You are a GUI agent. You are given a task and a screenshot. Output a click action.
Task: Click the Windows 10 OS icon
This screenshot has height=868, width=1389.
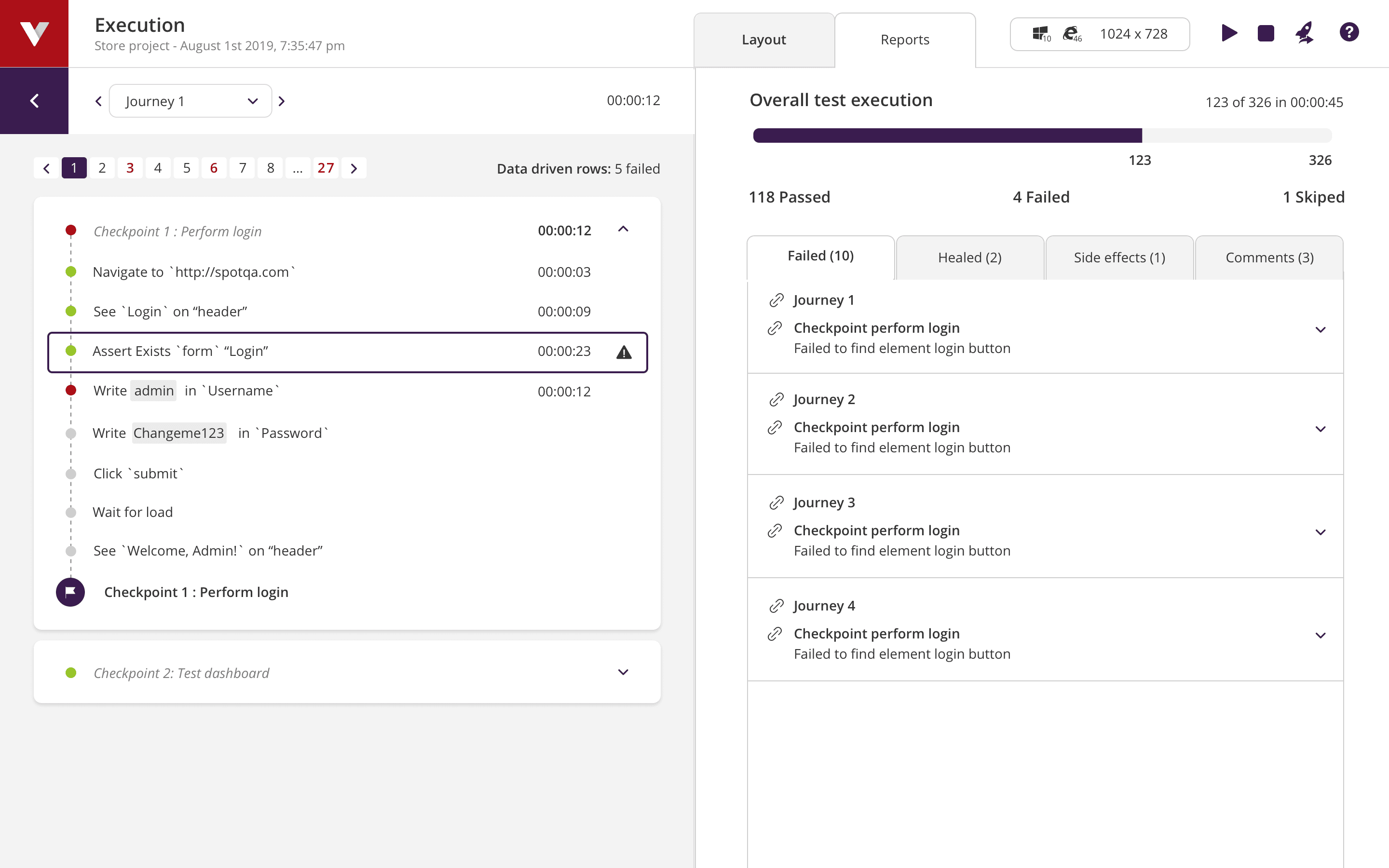pos(1041,34)
